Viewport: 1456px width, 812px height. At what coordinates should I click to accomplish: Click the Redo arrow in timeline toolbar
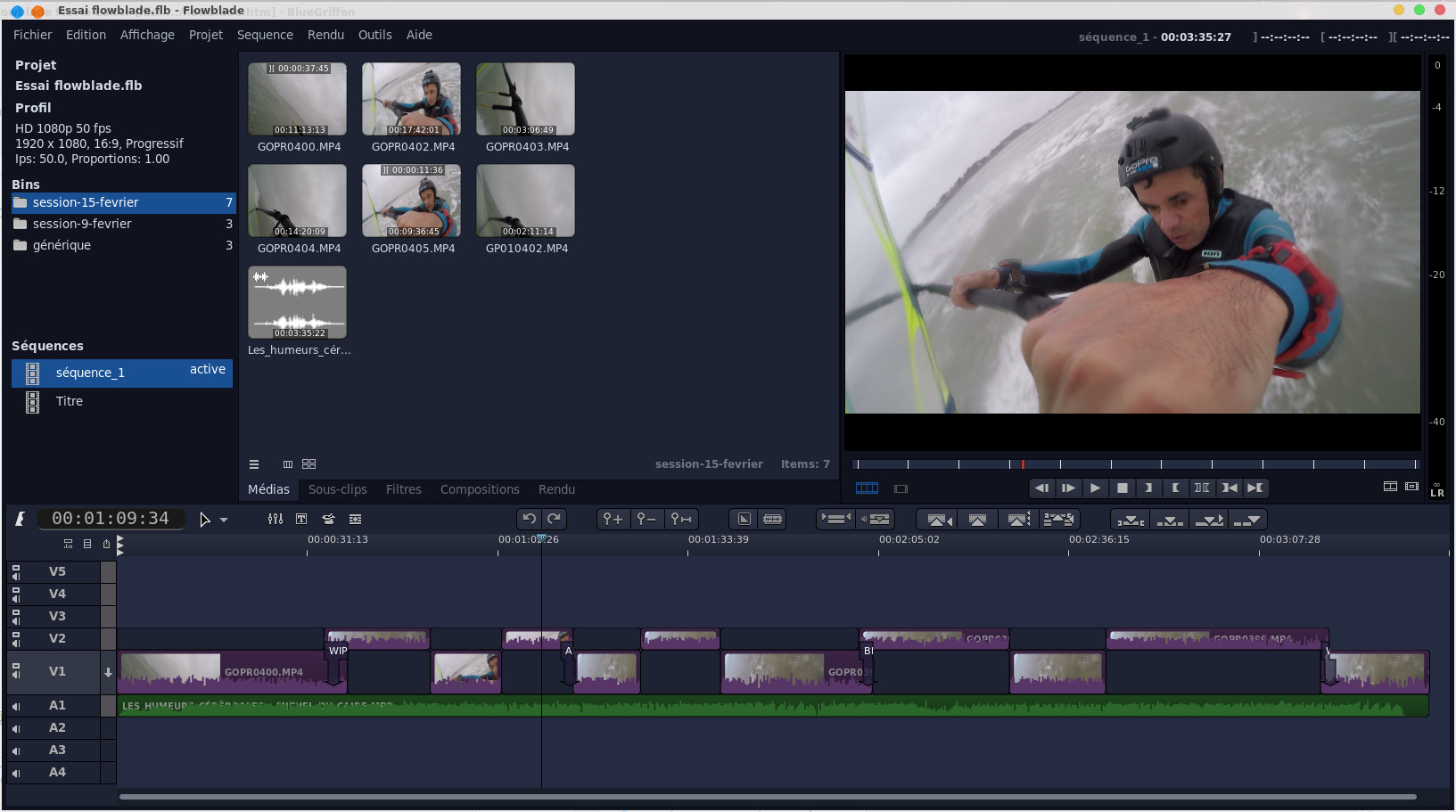pos(554,519)
